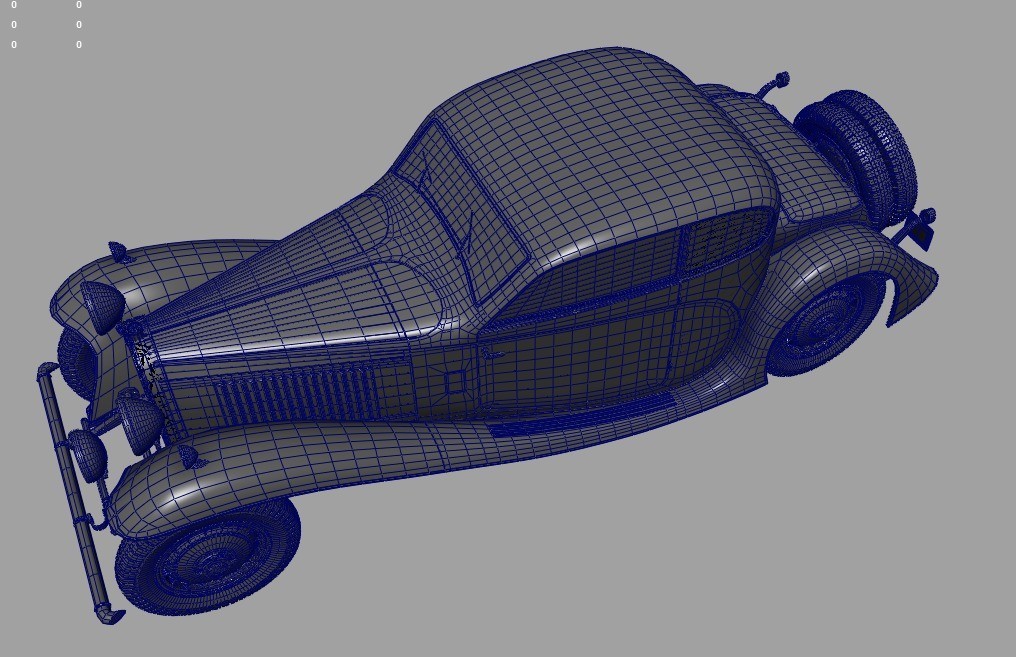Screen dimensions: 1016x657
Task: Click the middle HUD zero readout
Action: coord(13,23)
